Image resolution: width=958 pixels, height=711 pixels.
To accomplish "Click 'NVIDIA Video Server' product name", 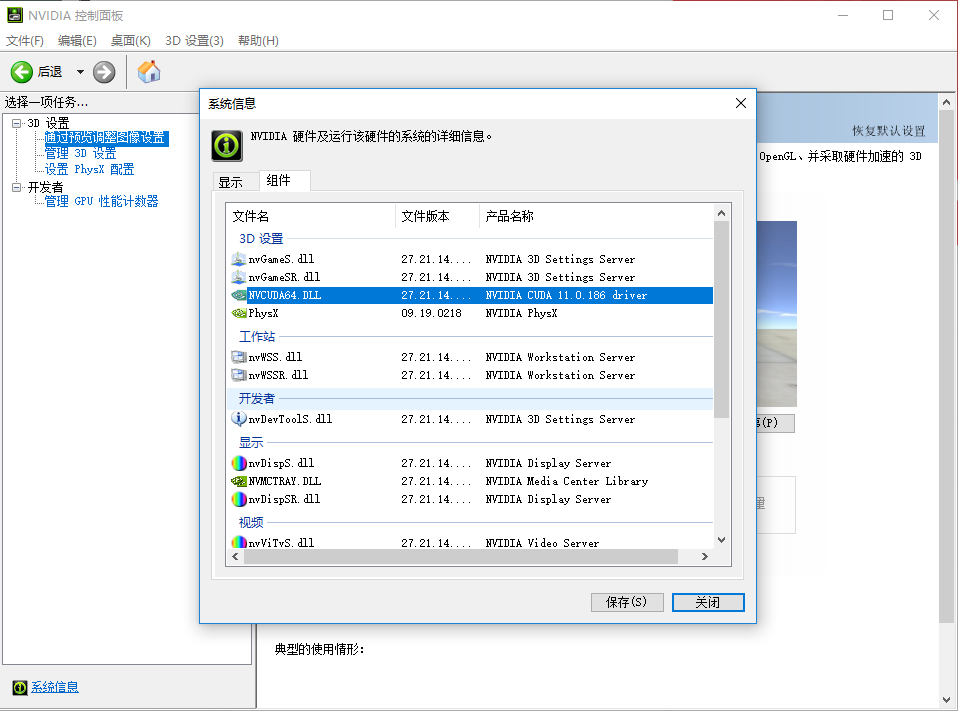I will (542, 543).
